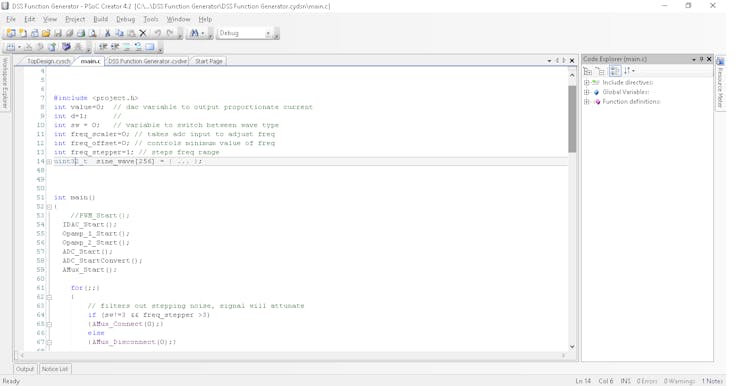Expand the Function definitions tree node
Image resolution: width=740 pixels, height=386 pixels.
point(587,101)
